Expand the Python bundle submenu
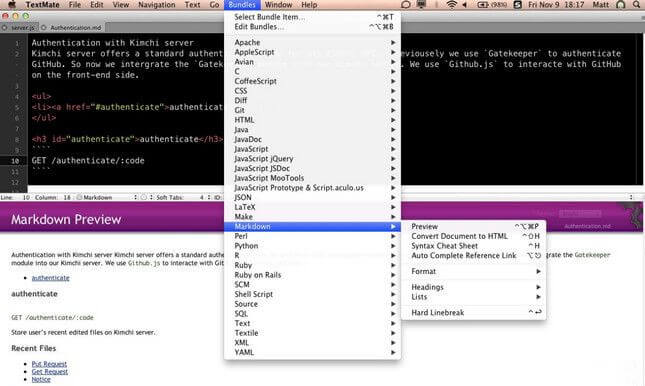 [x=313, y=246]
